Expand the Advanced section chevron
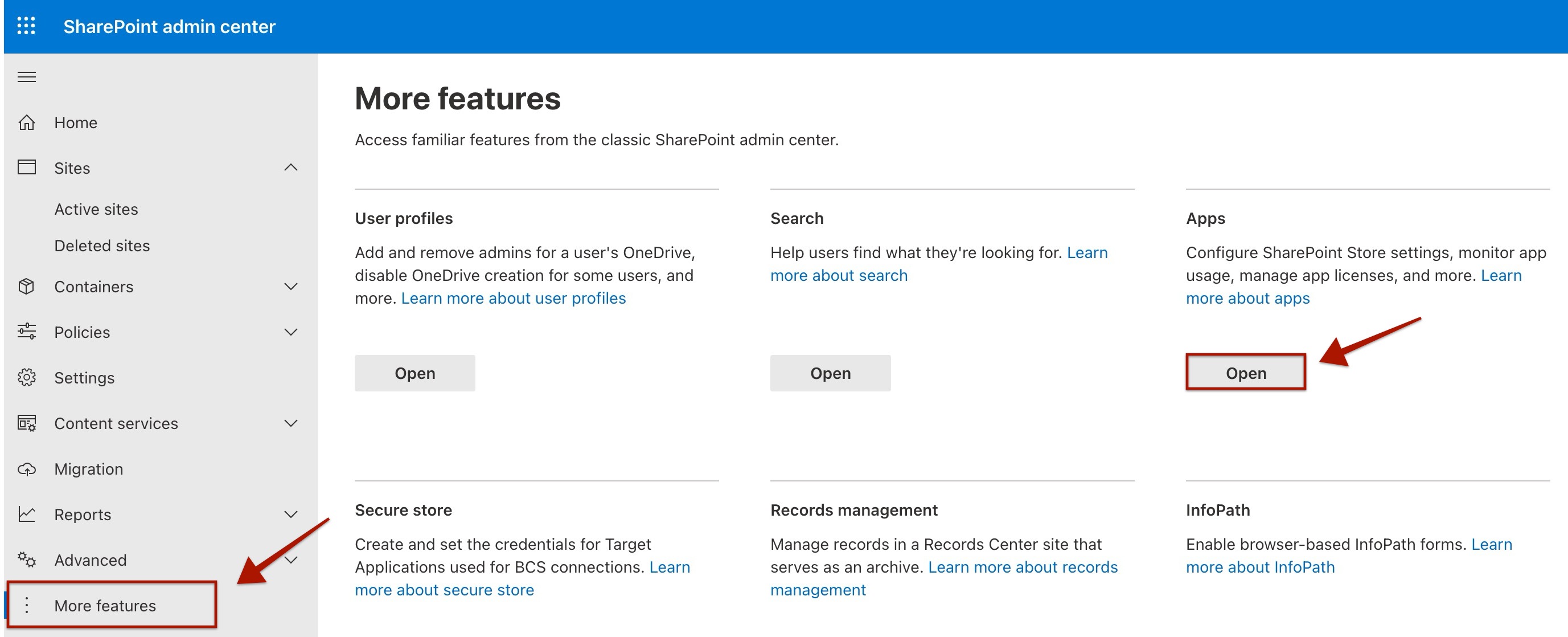The height and width of the screenshot is (637, 1568). pyautogui.click(x=291, y=560)
